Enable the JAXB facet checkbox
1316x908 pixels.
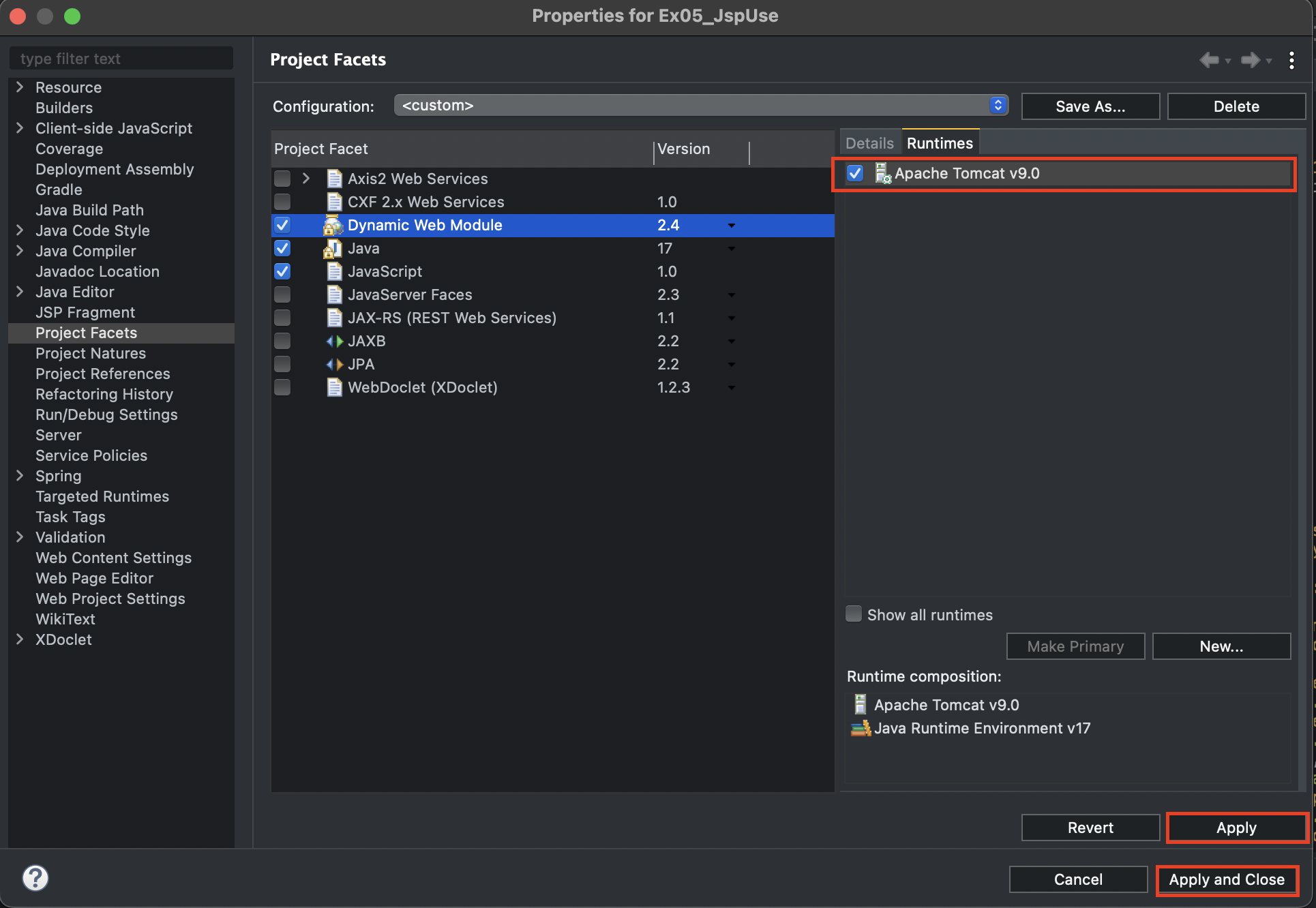(282, 341)
